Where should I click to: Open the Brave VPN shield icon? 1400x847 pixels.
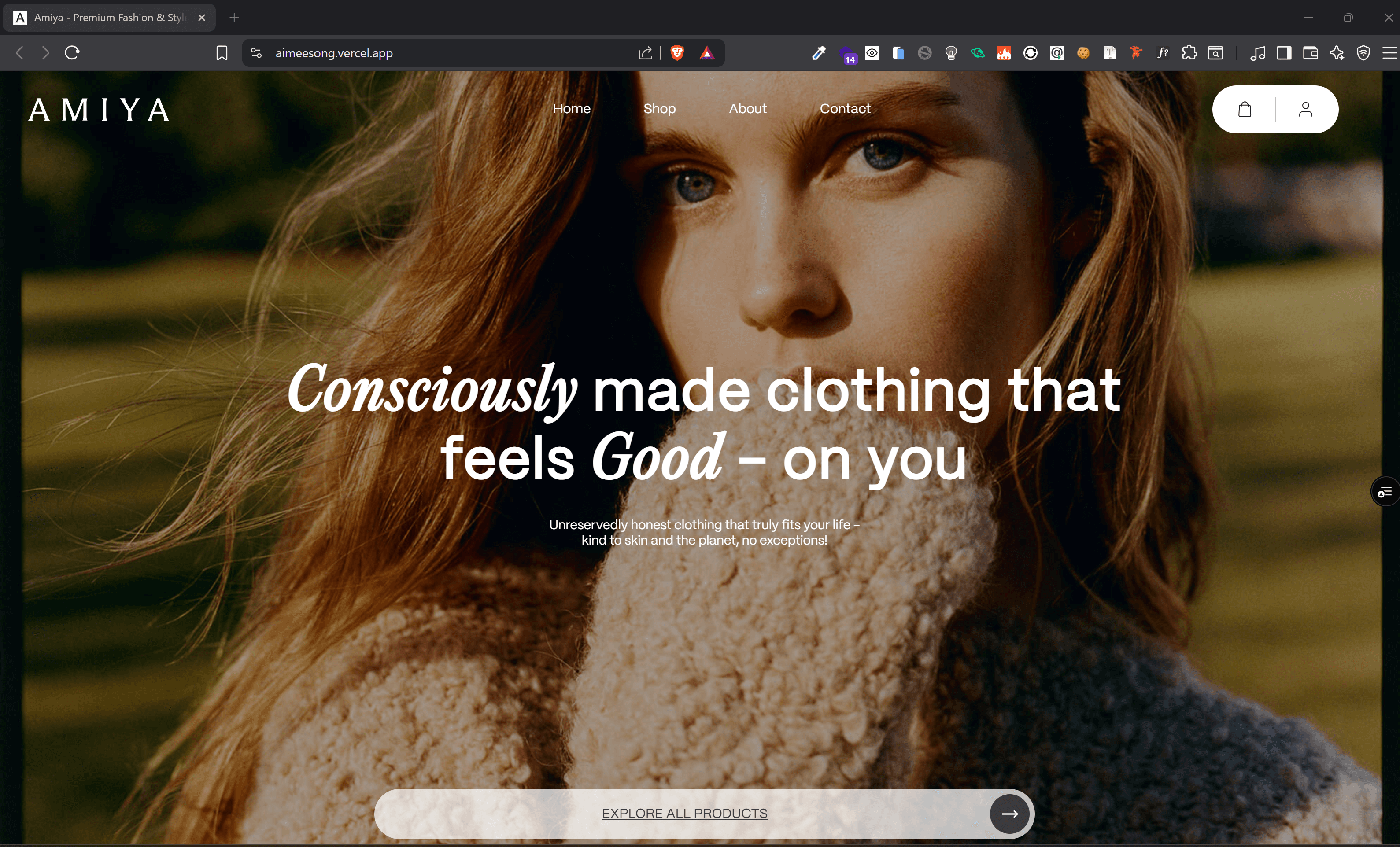coord(1363,53)
